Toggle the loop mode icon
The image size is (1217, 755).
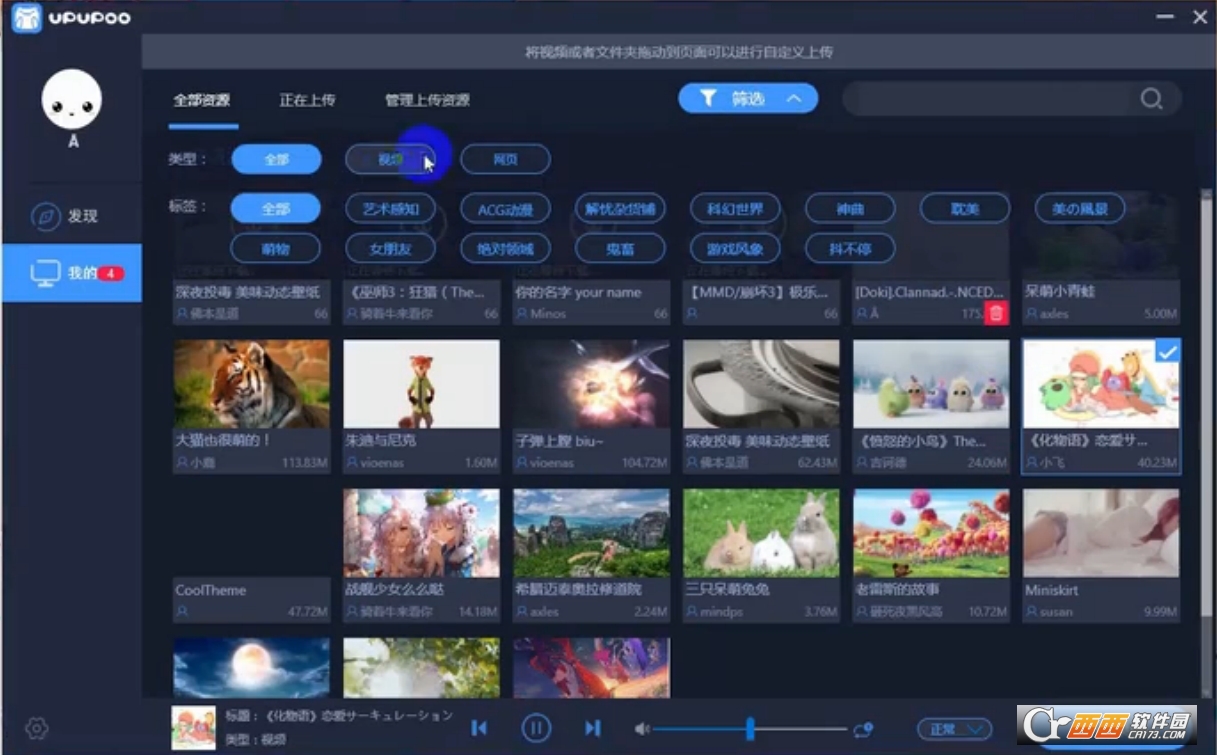(864, 729)
